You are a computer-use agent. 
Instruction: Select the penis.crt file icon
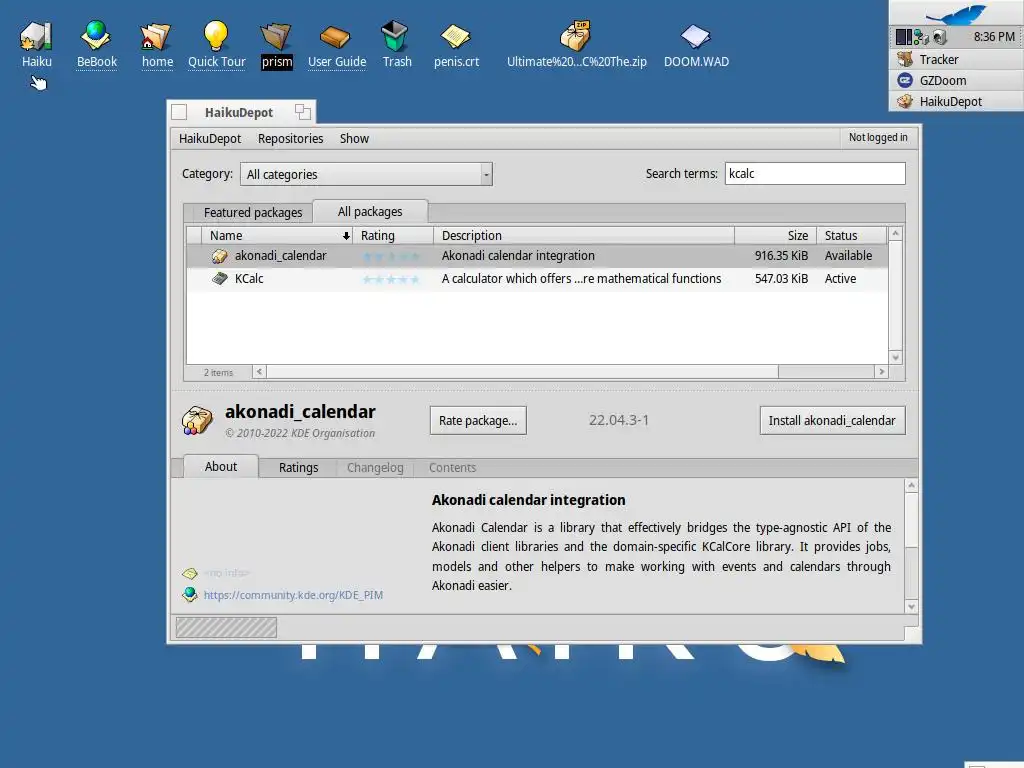tap(456, 37)
